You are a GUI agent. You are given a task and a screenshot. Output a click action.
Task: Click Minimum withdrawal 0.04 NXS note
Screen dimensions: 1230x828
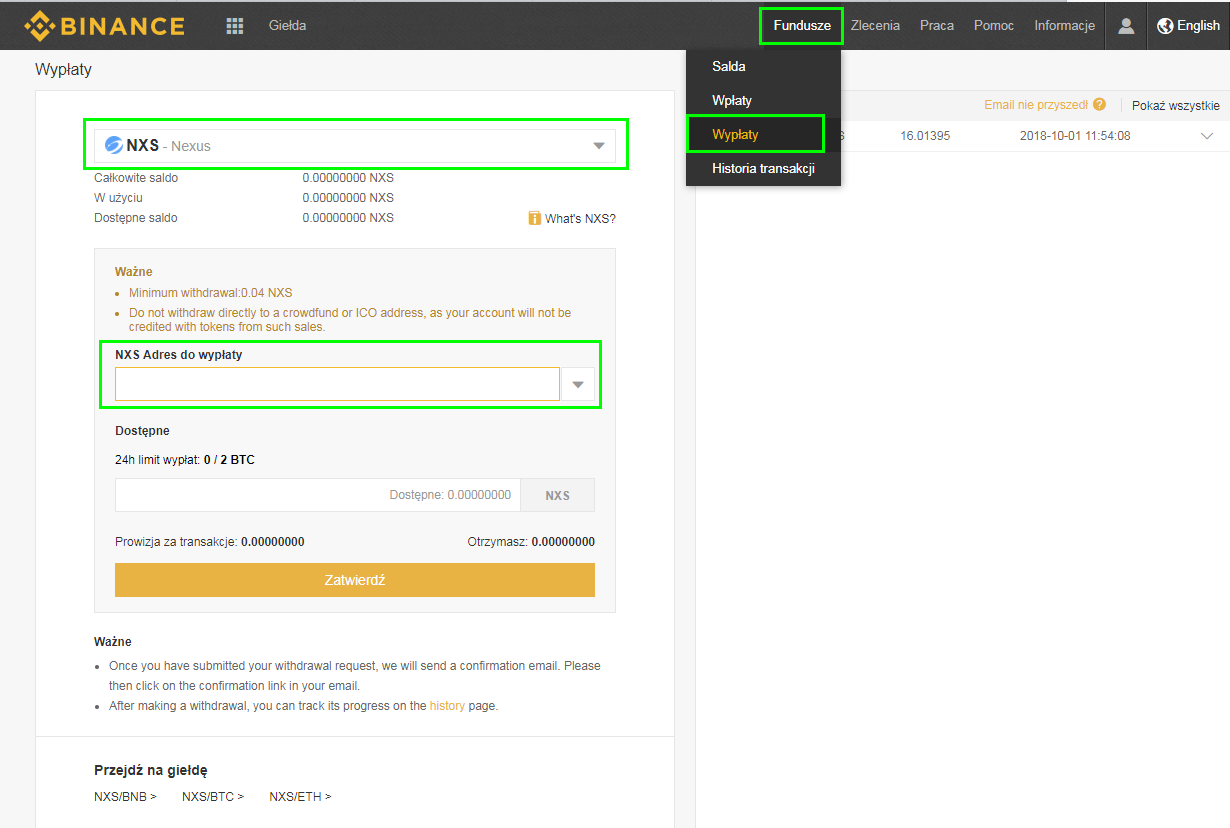[x=211, y=293]
